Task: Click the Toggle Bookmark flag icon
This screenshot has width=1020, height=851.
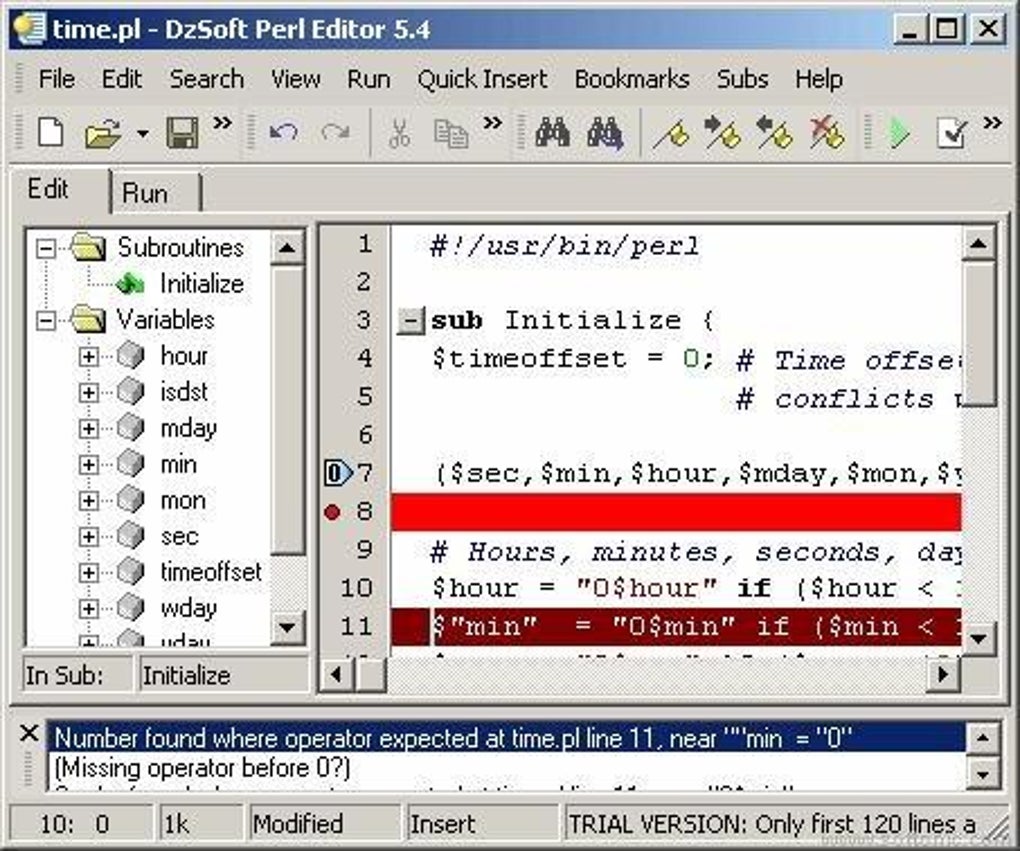Action: coord(671,133)
